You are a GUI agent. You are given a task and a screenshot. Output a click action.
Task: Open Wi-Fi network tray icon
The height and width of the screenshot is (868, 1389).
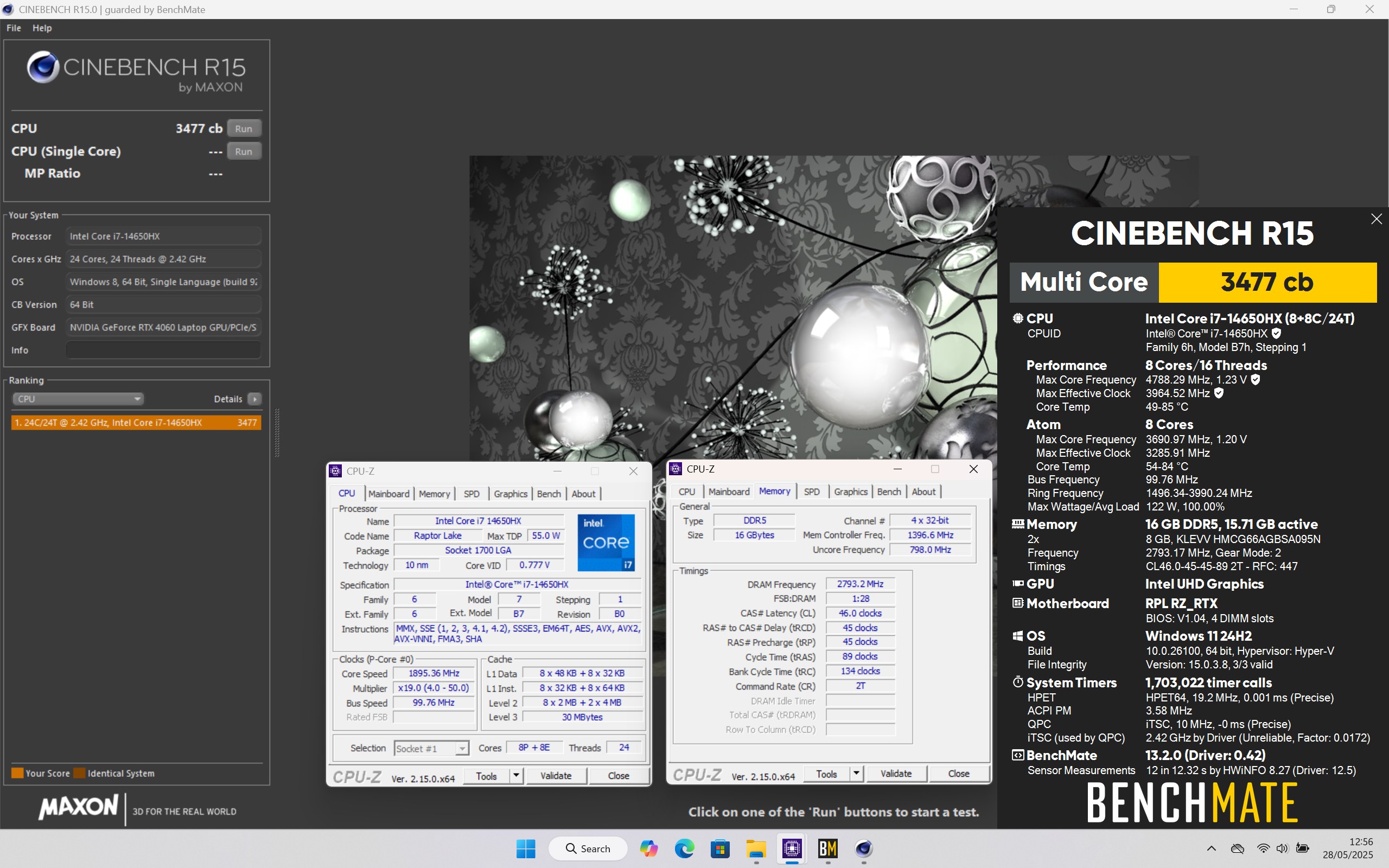pos(1263,848)
